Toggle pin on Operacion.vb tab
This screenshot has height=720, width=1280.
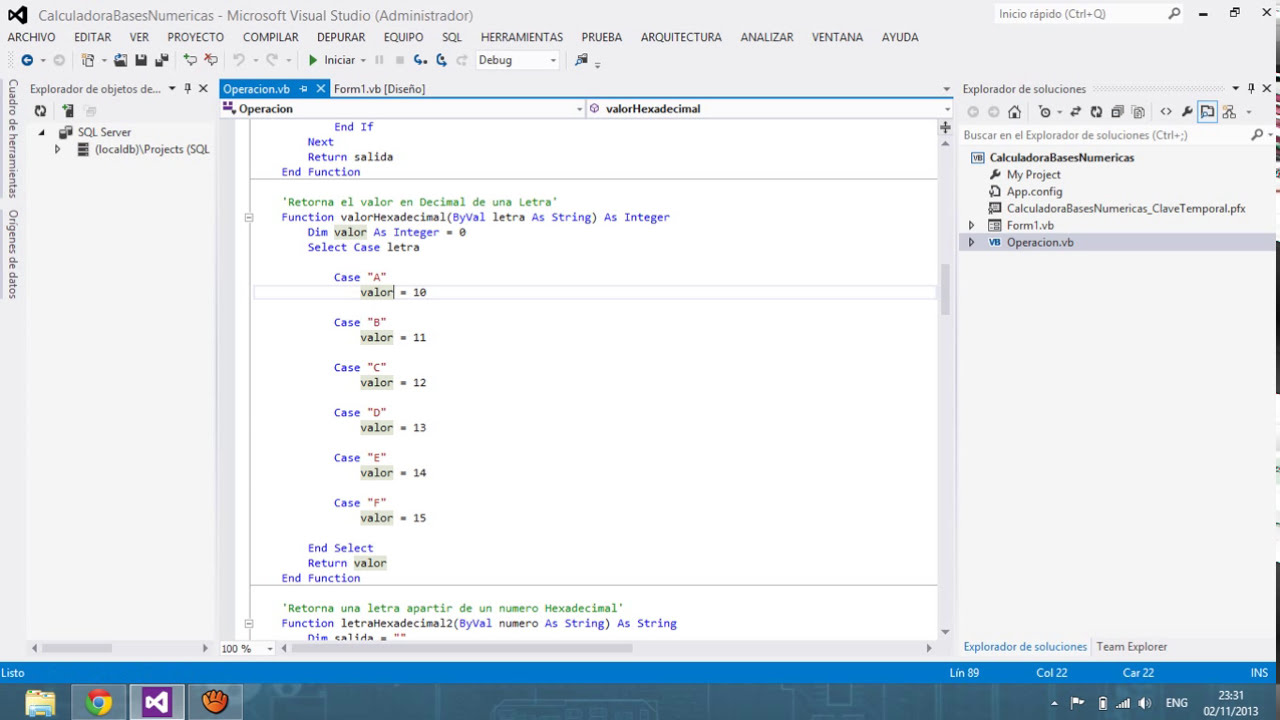(304, 89)
